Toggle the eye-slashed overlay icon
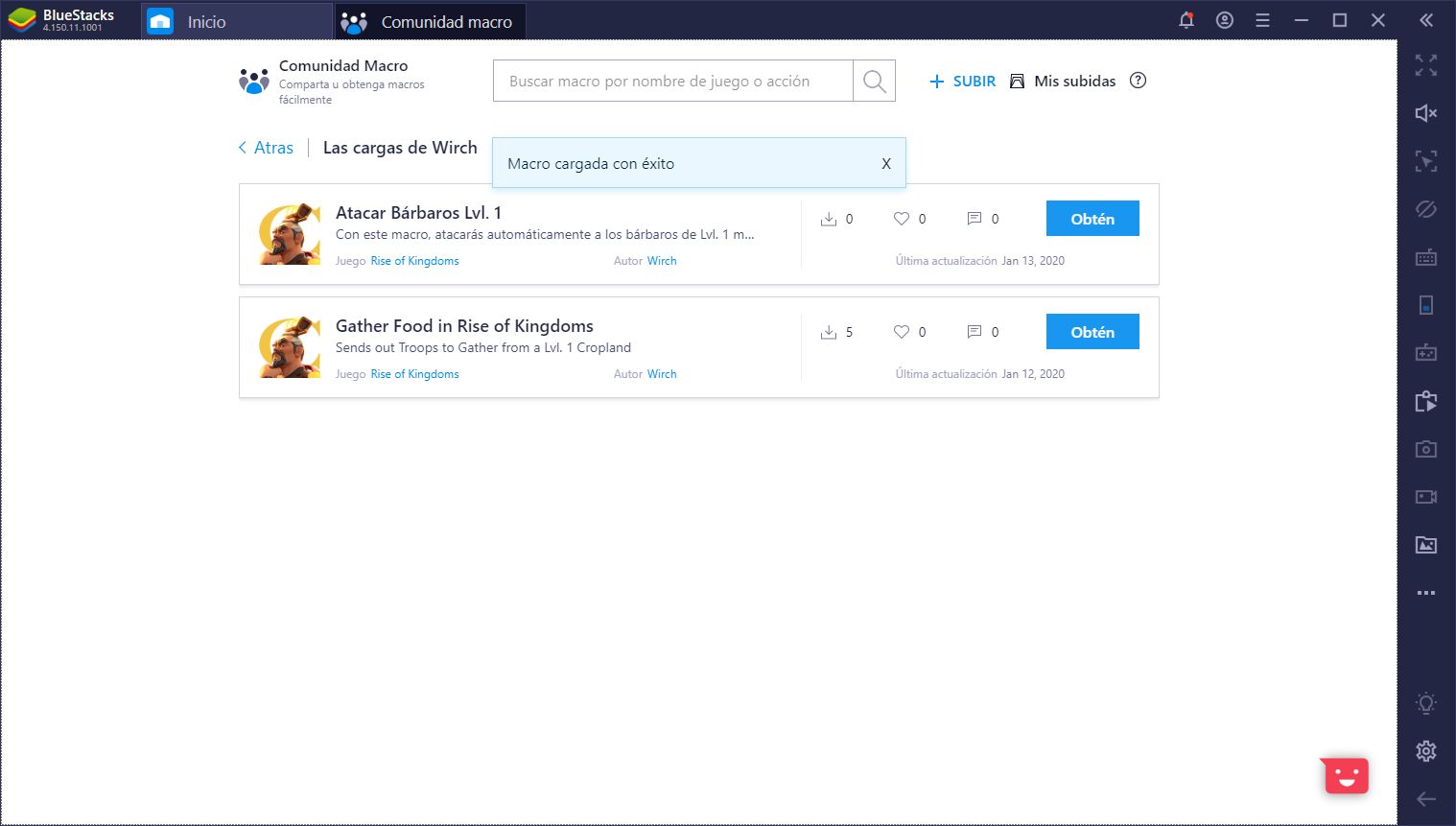This screenshot has width=1456, height=826. pyautogui.click(x=1426, y=209)
